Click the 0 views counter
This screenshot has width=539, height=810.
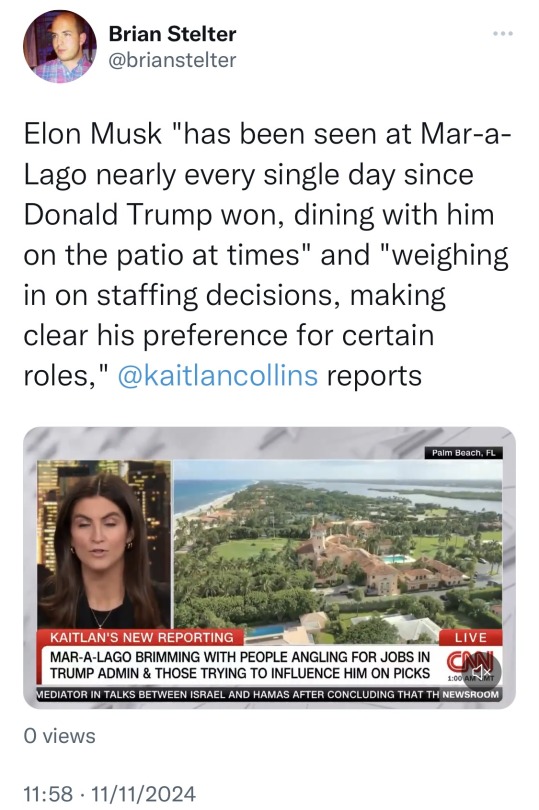click(59, 736)
